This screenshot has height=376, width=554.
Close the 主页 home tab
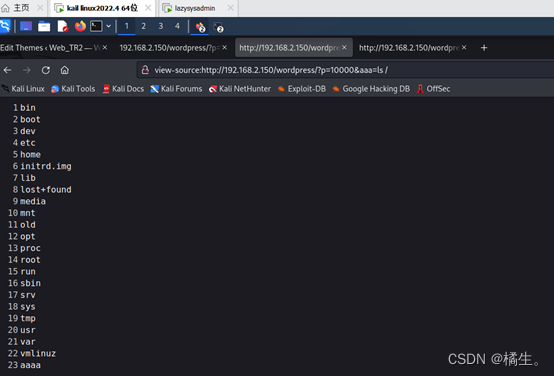click(40, 8)
